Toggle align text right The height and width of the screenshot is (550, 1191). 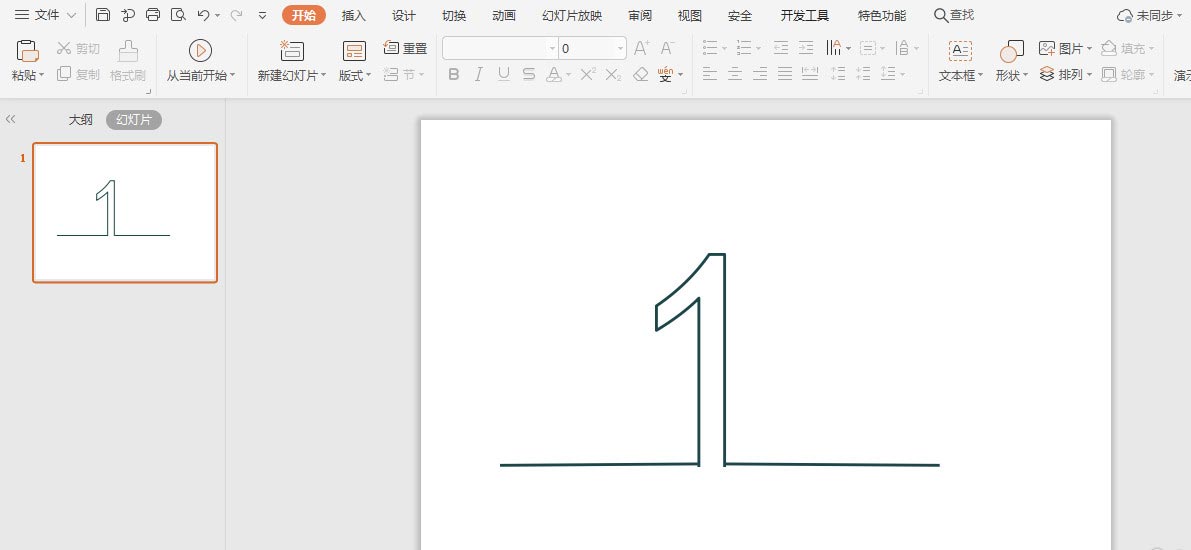pyautogui.click(x=760, y=74)
